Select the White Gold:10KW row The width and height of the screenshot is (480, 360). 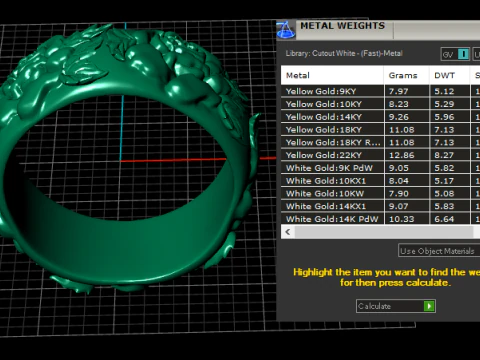pyautogui.click(x=380, y=194)
